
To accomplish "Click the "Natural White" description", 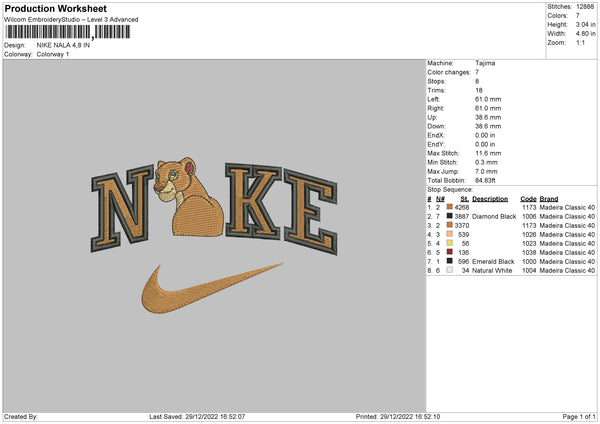I will tap(492, 271).
